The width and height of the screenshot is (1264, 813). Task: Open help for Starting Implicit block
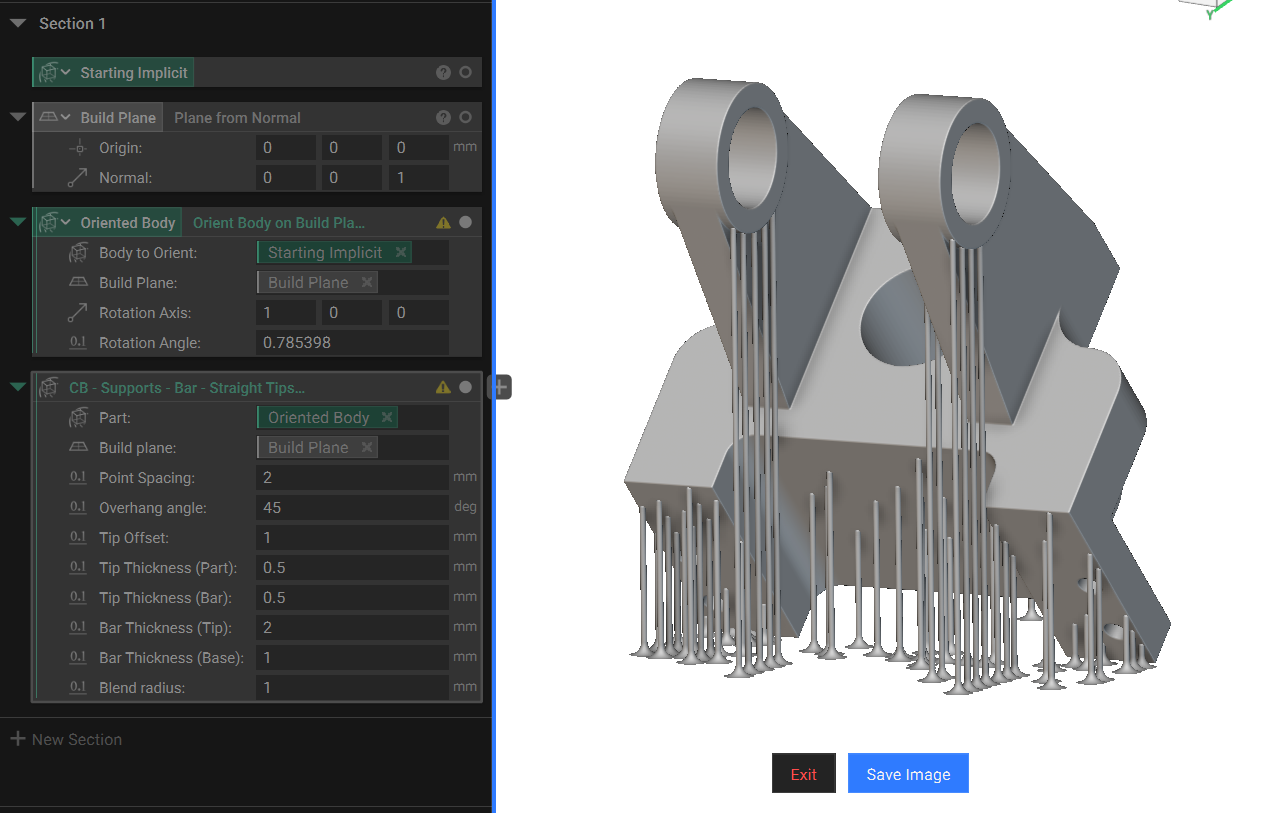click(443, 72)
